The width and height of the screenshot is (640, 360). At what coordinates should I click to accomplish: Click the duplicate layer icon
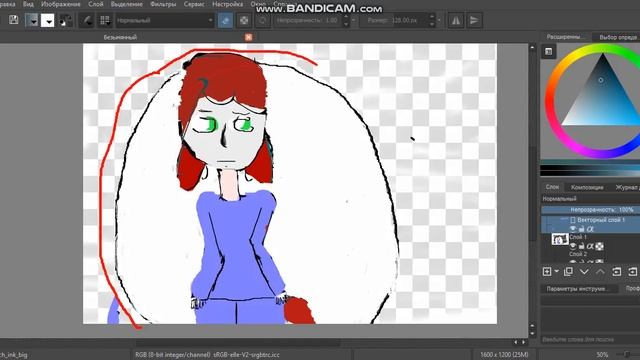pyautogui.click(x=568, y=271)
